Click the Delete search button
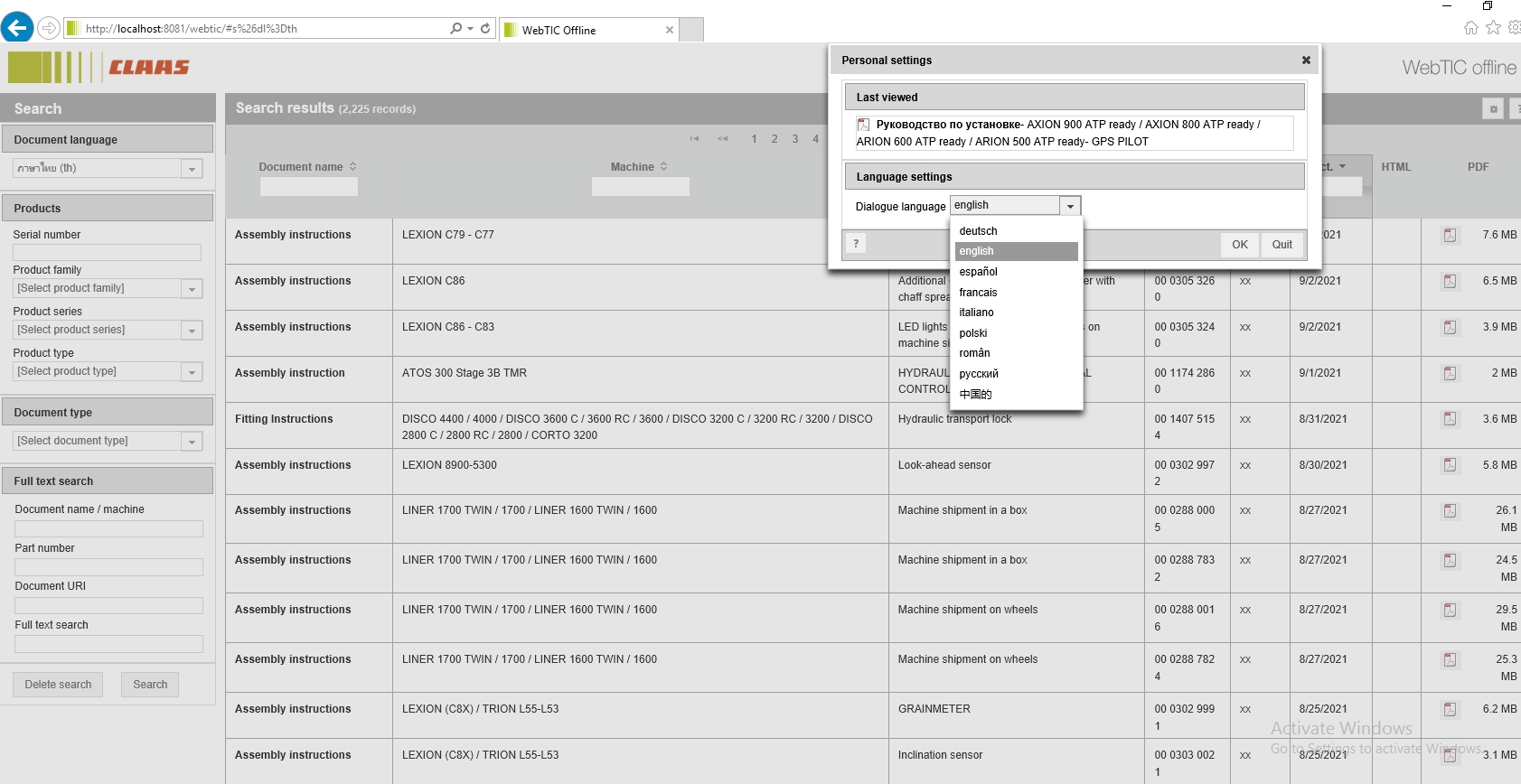Viewport: 1521px width, 784px height. pyautogui.click(x=58, y=685)
